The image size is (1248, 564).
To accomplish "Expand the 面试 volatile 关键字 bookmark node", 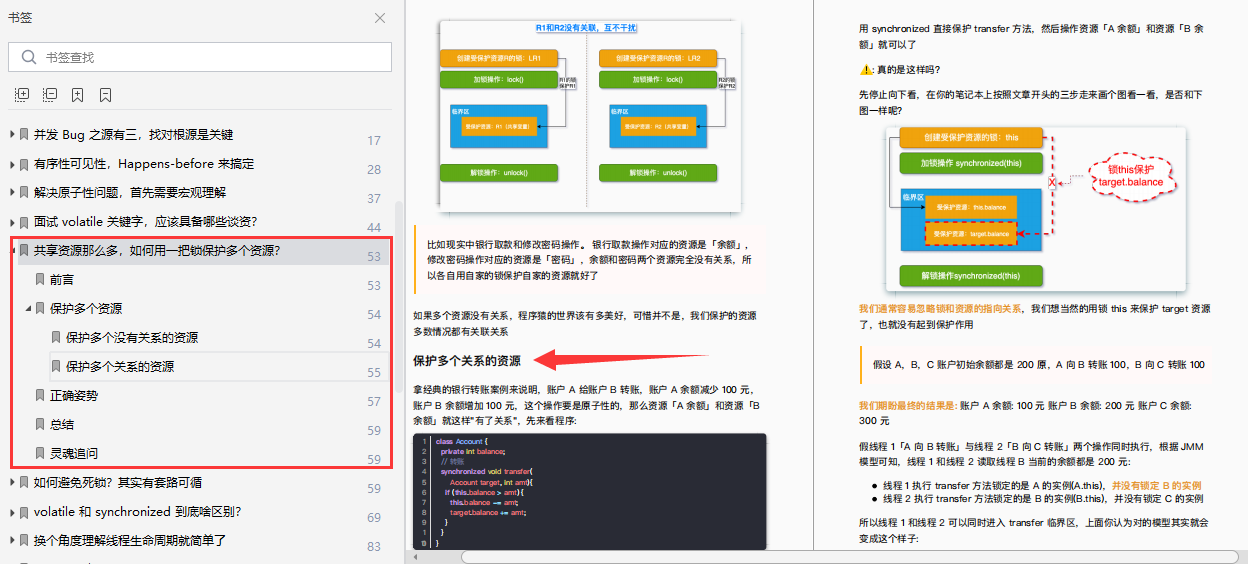I will 12,221.
